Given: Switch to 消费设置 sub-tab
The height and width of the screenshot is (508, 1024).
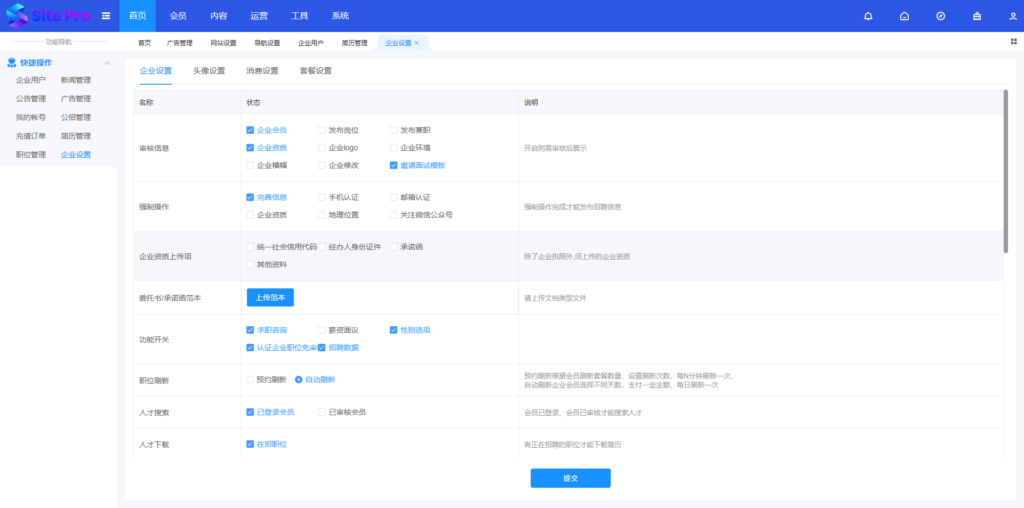Looking at the screenshot, I should (263, 71).
